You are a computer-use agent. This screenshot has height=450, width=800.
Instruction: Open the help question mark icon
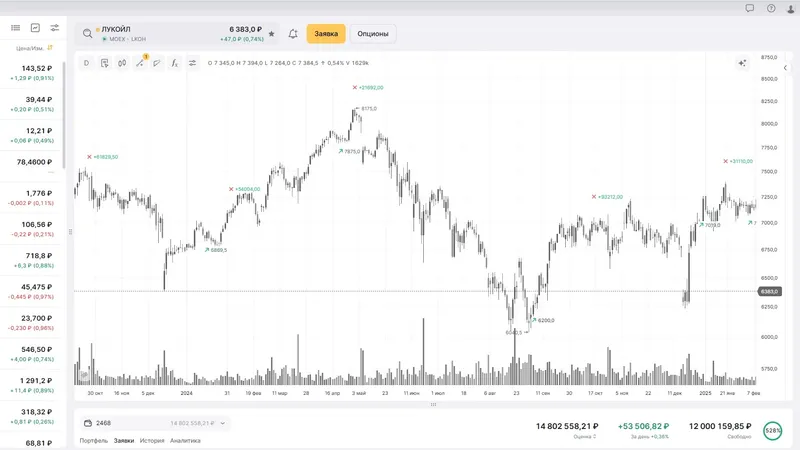771,8
